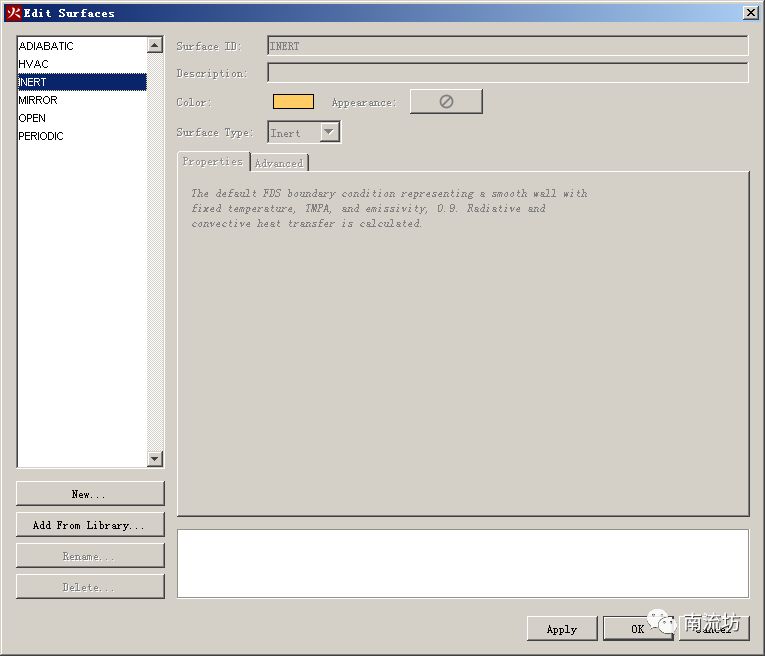Click the PyroSim fire icon in title bar

(x=13, y=13)
